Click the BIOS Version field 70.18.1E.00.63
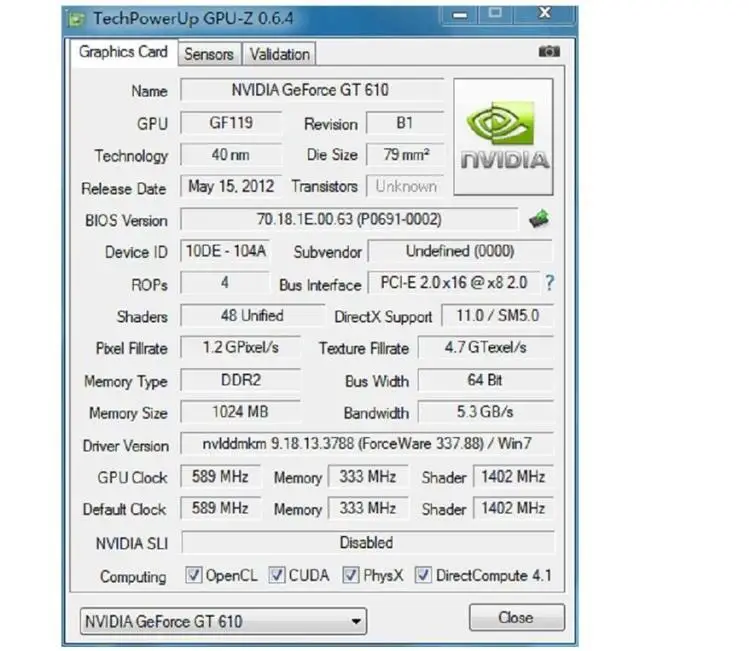 pyautogui.click(x=349, y=219)
